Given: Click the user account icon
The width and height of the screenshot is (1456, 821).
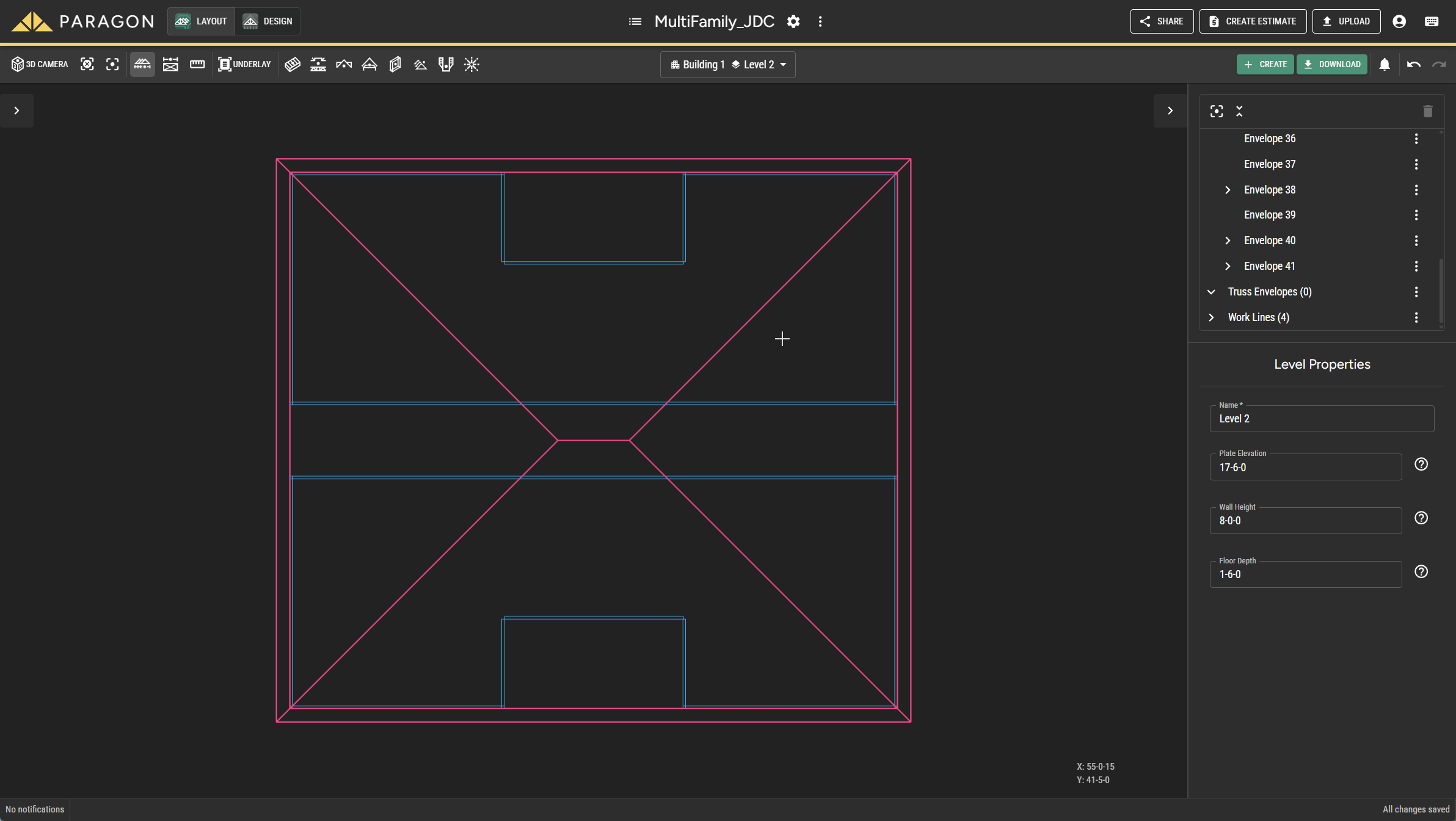Looking at the screenshot, I should [x=1399, y=21].
